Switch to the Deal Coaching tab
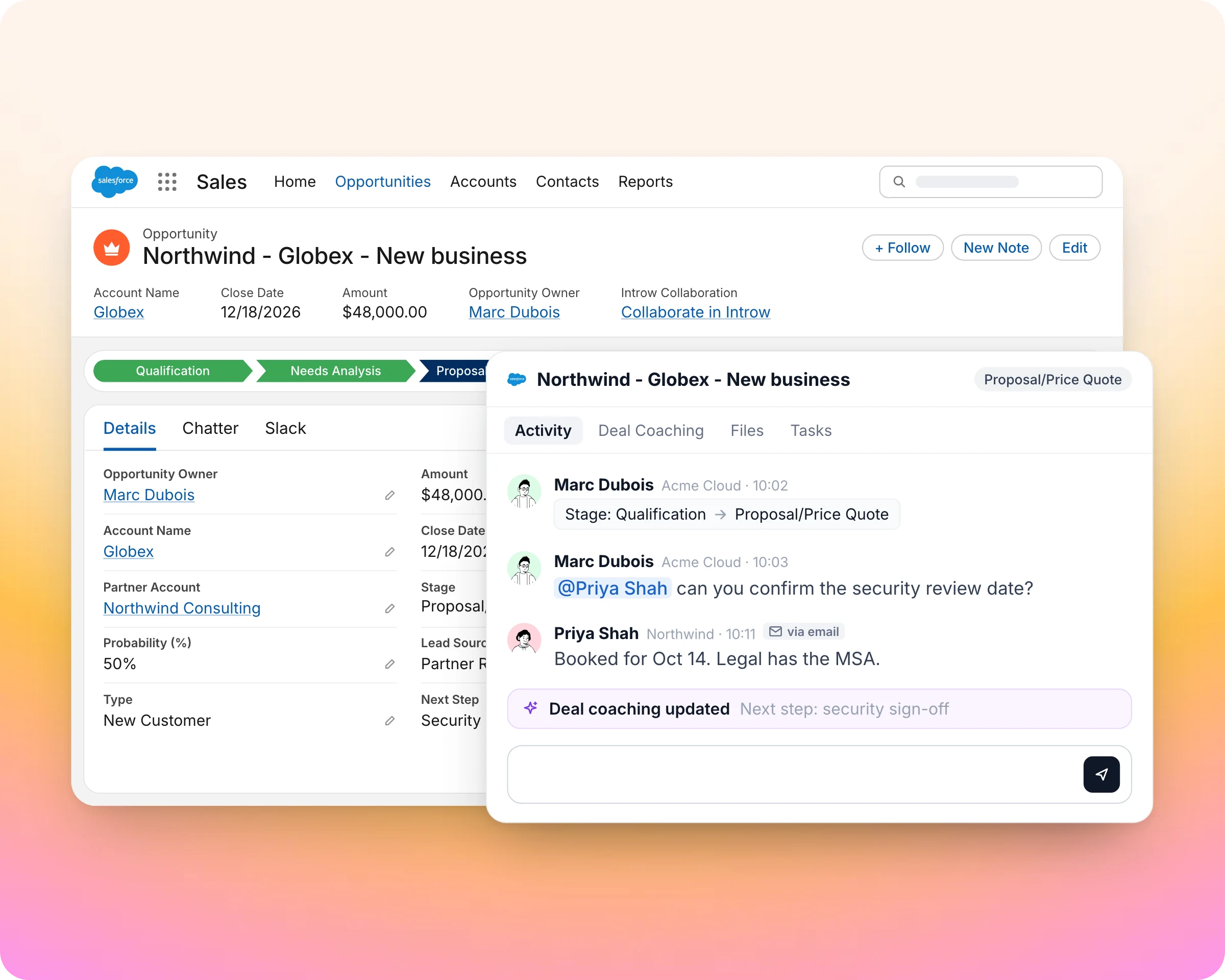This screenshot has width=1225, height=980. coord(651,431)
